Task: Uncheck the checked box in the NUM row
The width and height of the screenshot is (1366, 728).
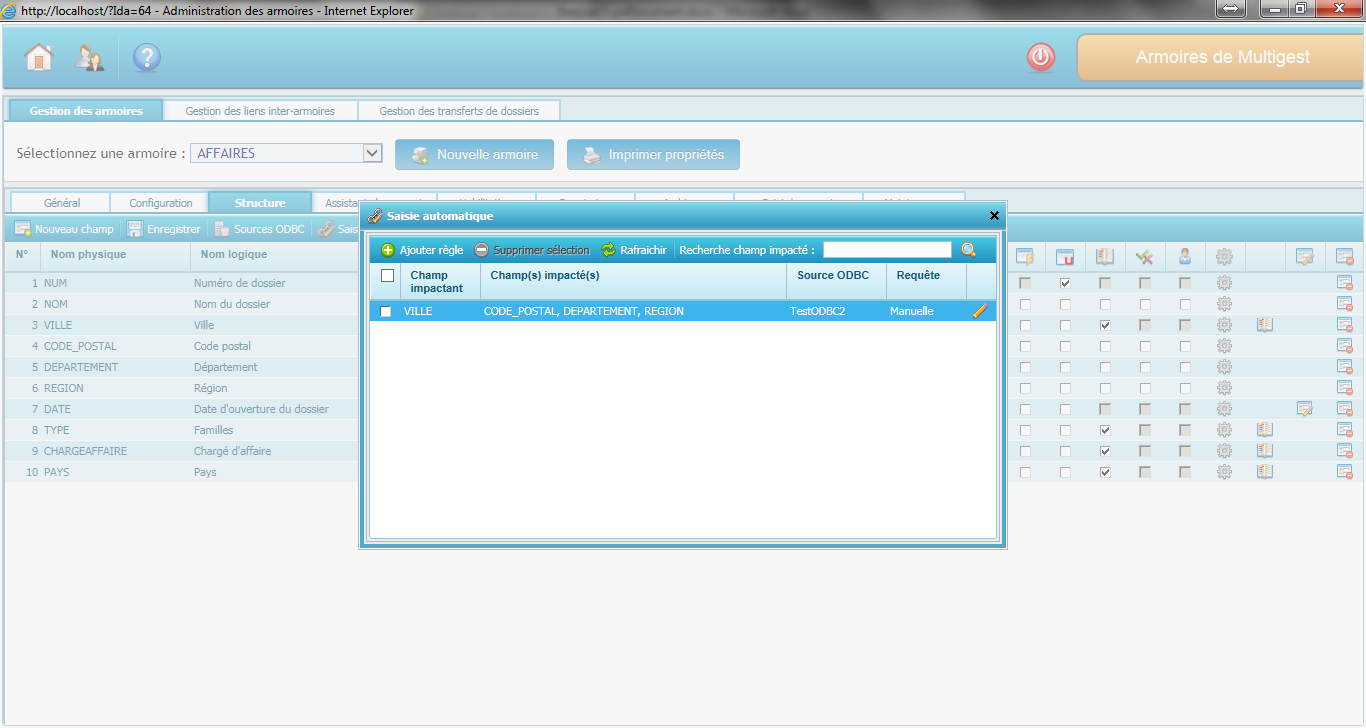Action: (x=1065, y=284)
